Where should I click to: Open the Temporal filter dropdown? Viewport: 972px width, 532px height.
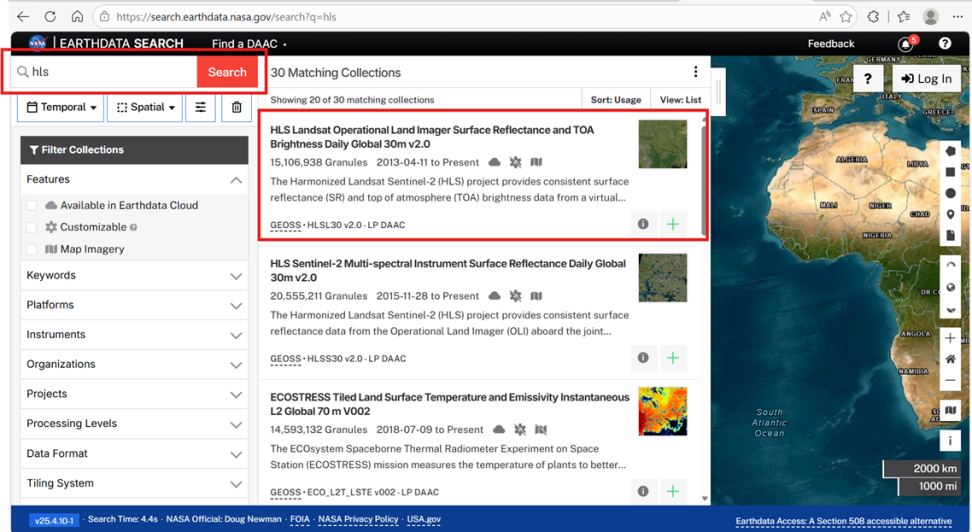click(61, 107)
